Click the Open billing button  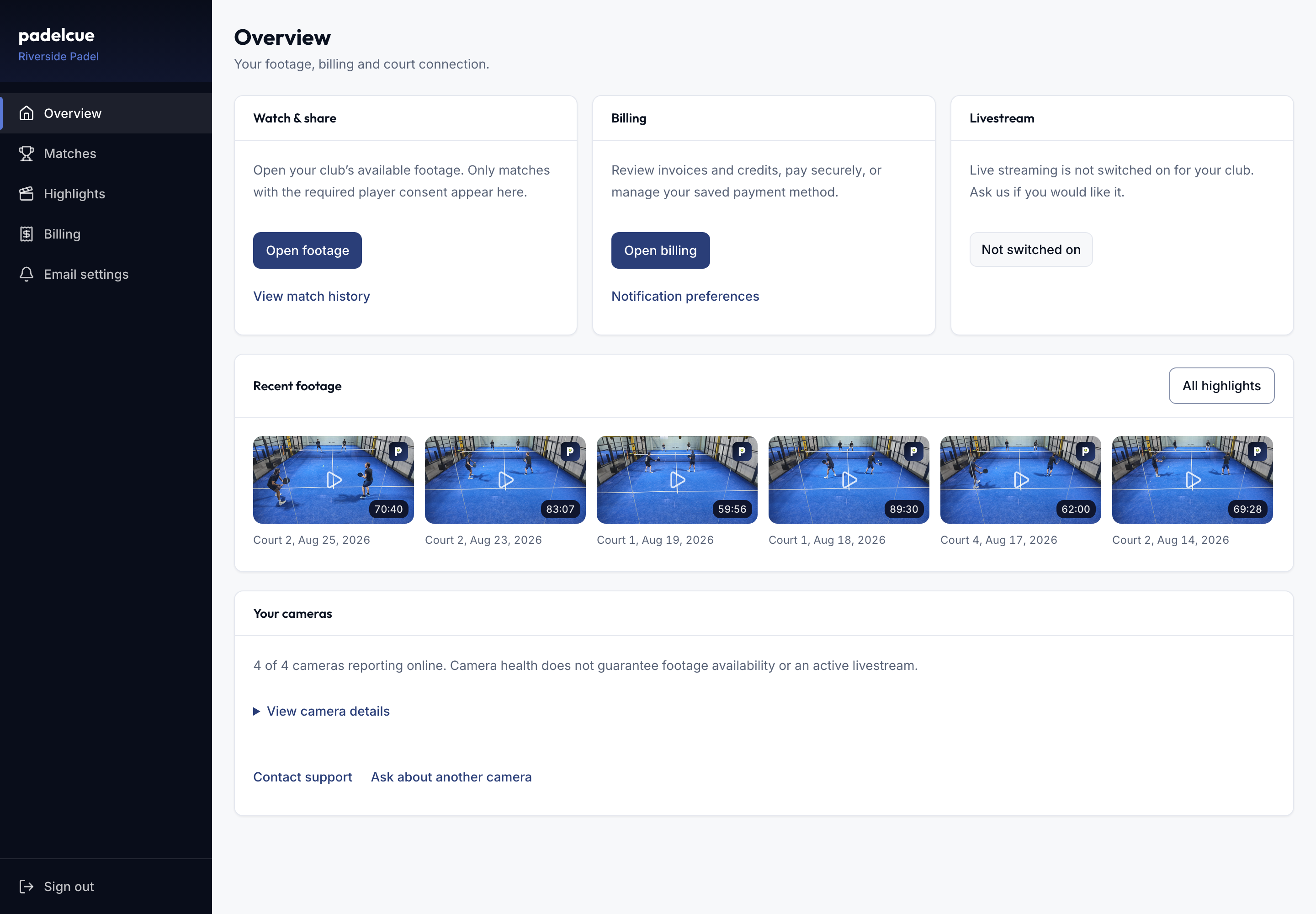pos(660,250)
